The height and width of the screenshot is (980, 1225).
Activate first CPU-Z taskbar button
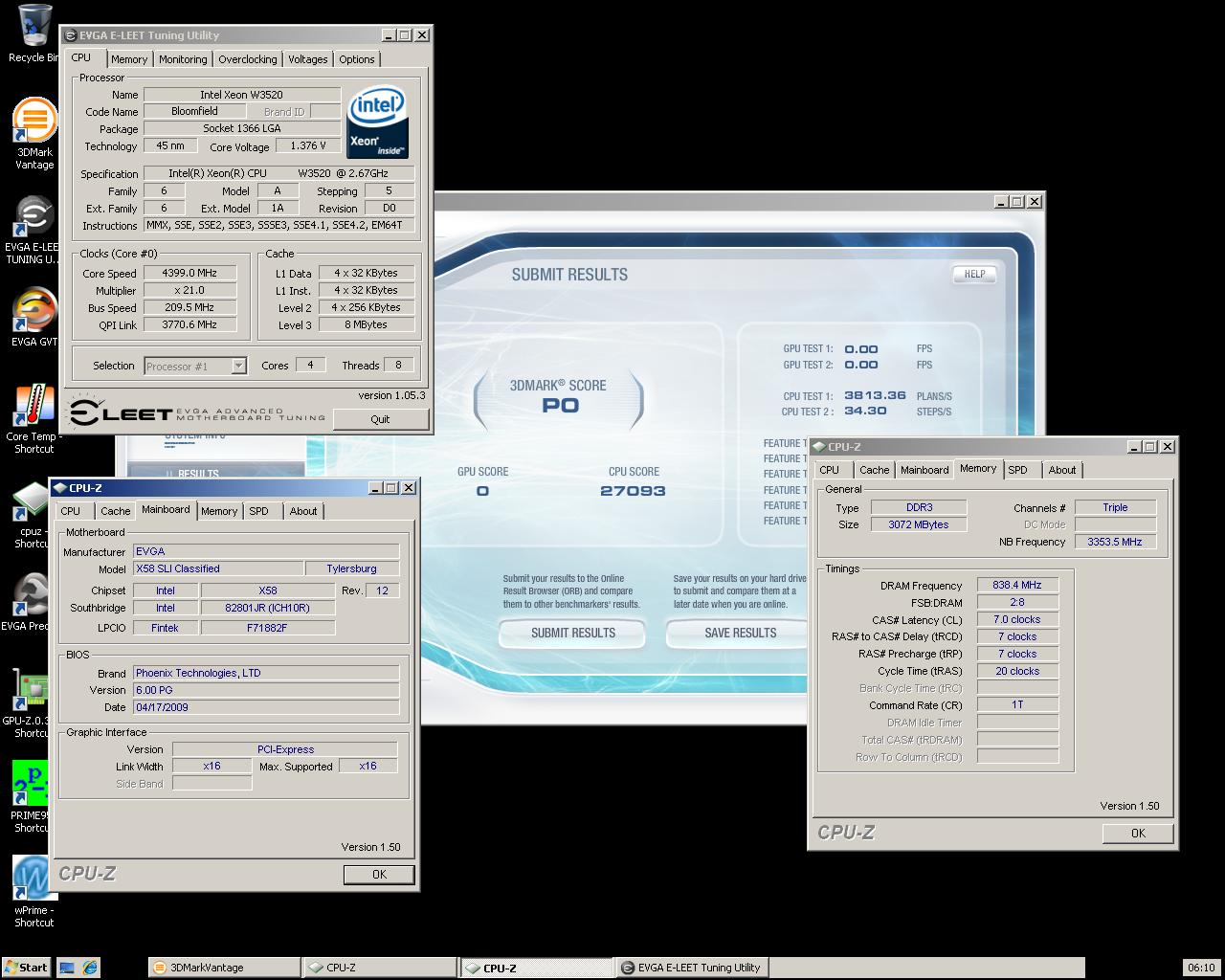380,968
